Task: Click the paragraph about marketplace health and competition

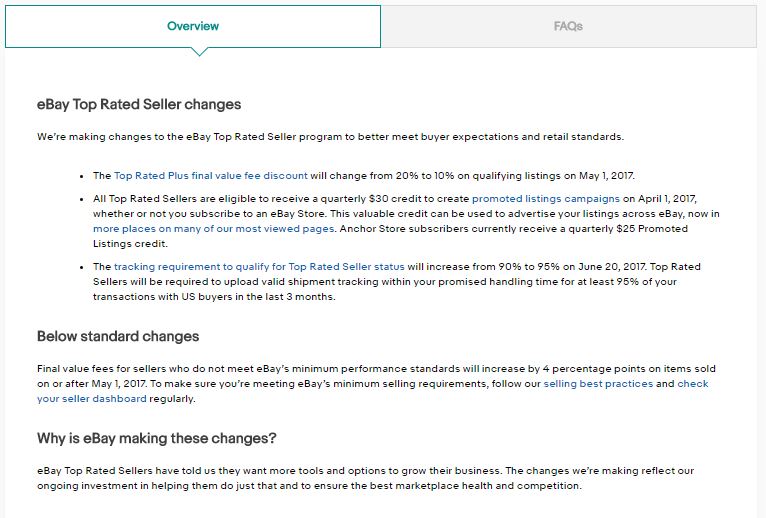Action: (x=365, y=478)
